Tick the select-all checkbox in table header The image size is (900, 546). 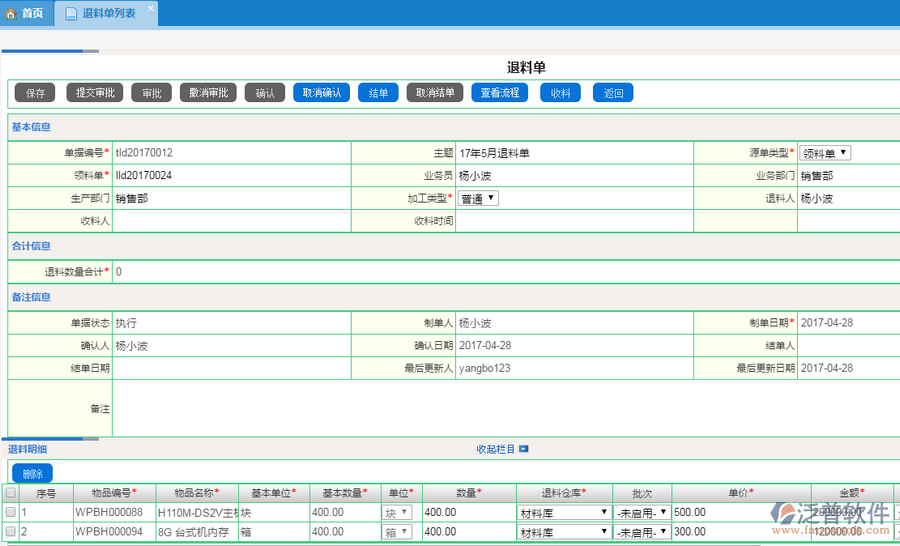(11, 493)
